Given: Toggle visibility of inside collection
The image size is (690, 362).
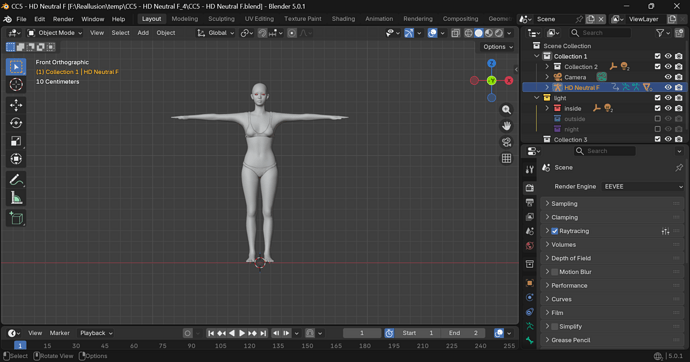Looking at the screenshot, I should coord(668,108).
